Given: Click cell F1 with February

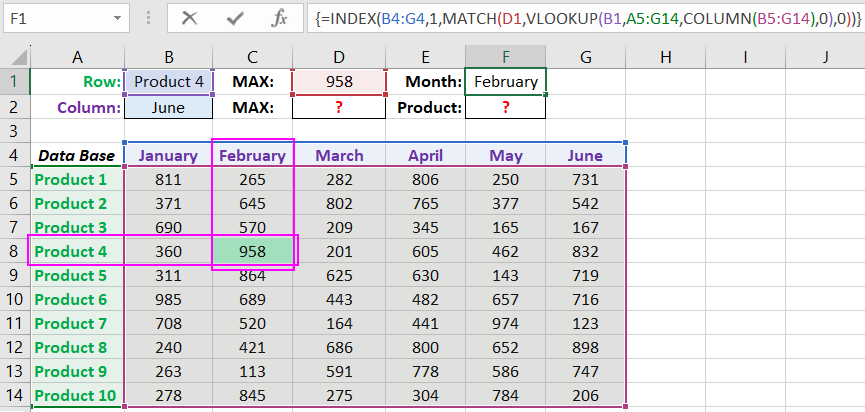Looking at the screenshot, I should point(505,83).
